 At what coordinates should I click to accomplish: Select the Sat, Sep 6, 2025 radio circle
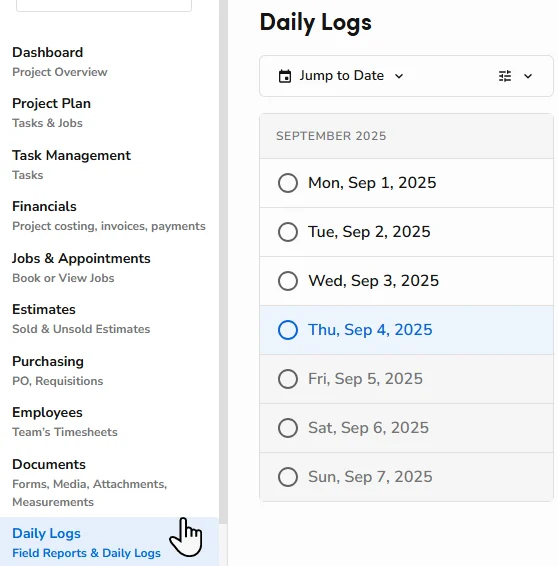click(288, 428)
